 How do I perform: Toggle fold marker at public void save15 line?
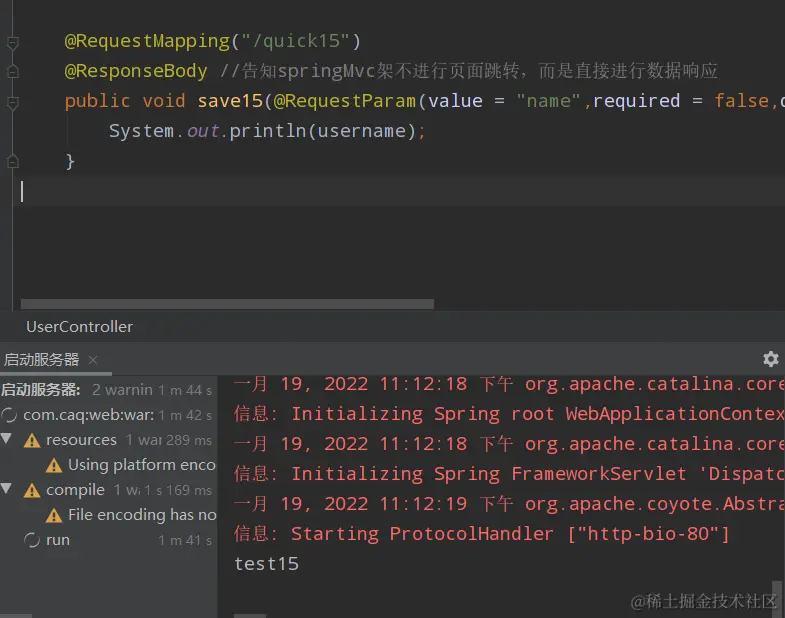[x=13, y=103]
